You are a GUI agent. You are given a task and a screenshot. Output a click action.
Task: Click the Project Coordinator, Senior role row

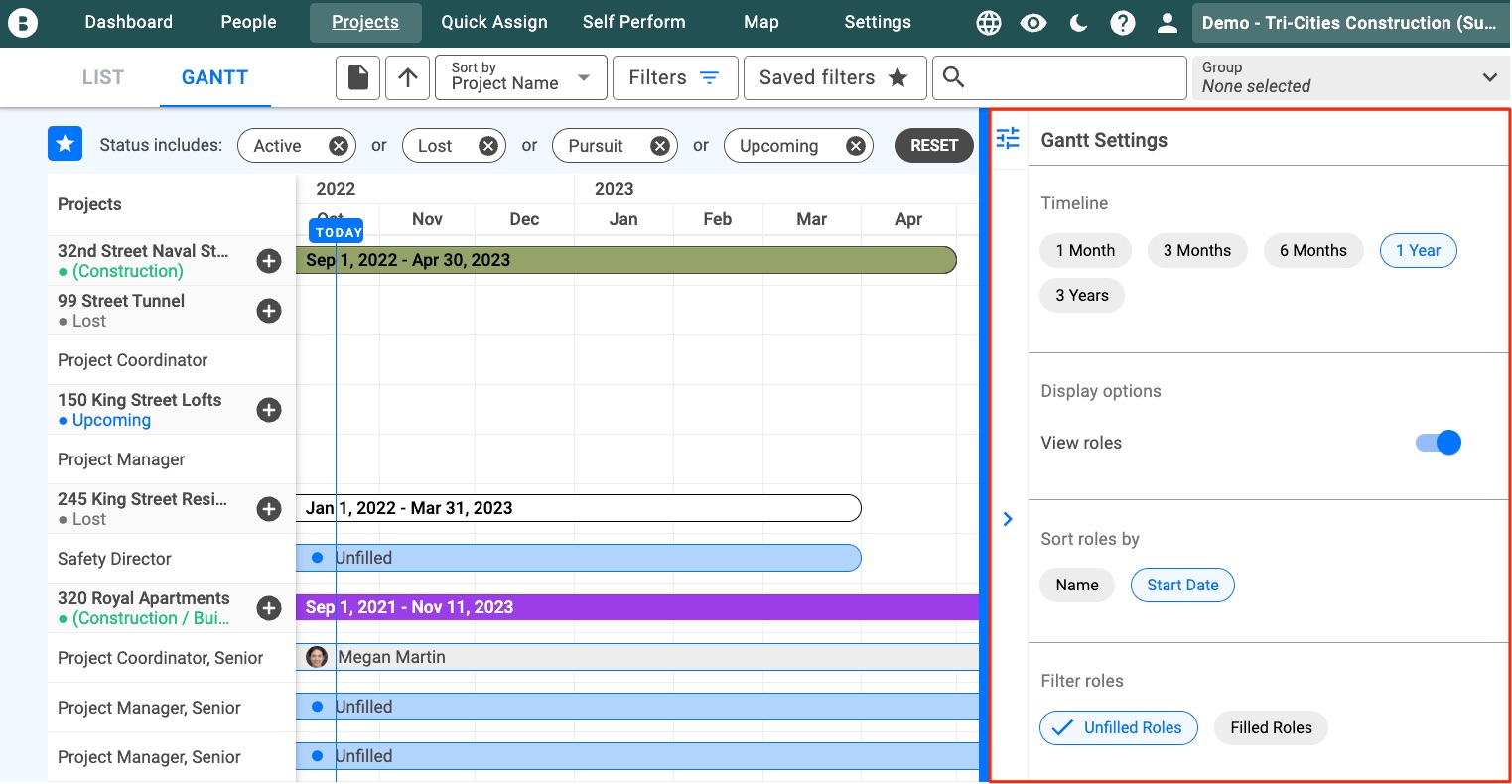tap(172, 658)
